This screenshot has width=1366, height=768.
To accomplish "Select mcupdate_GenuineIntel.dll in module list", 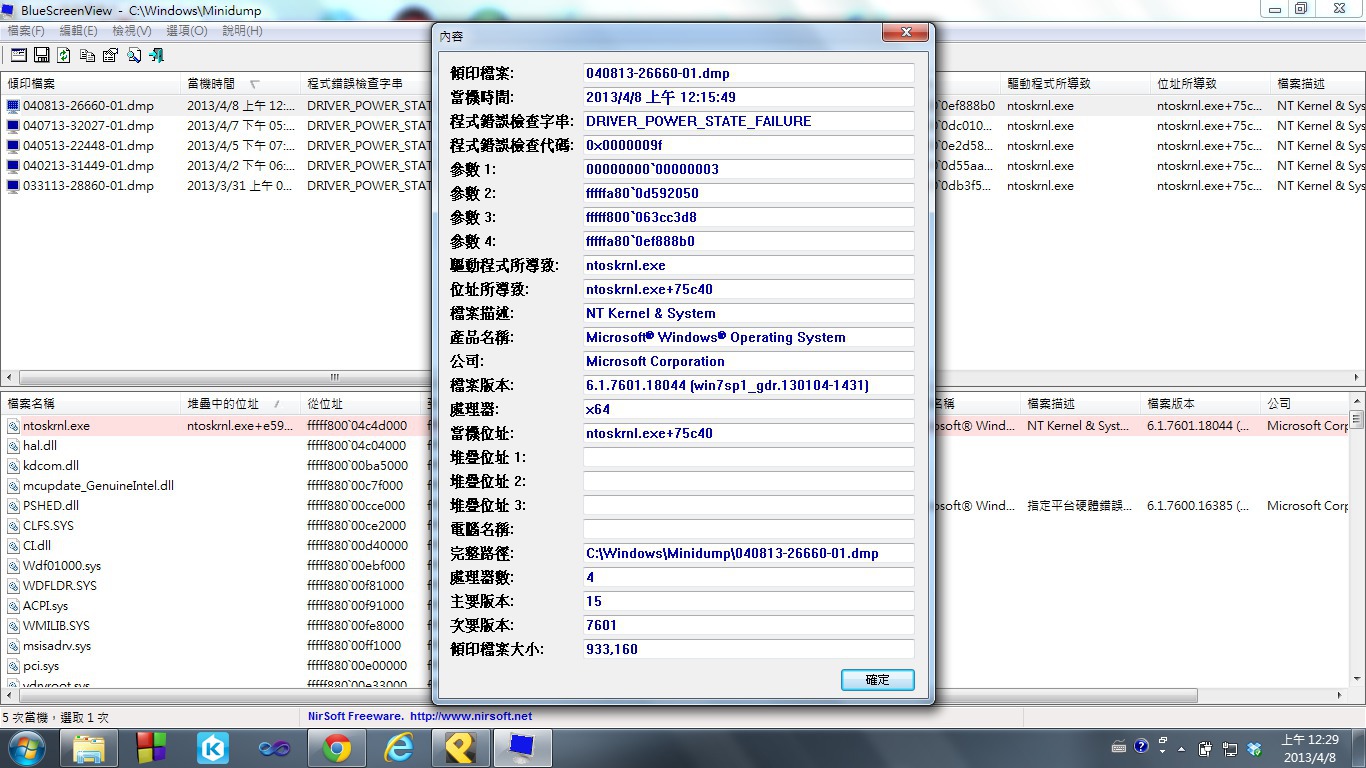I will tap(98, 485).
